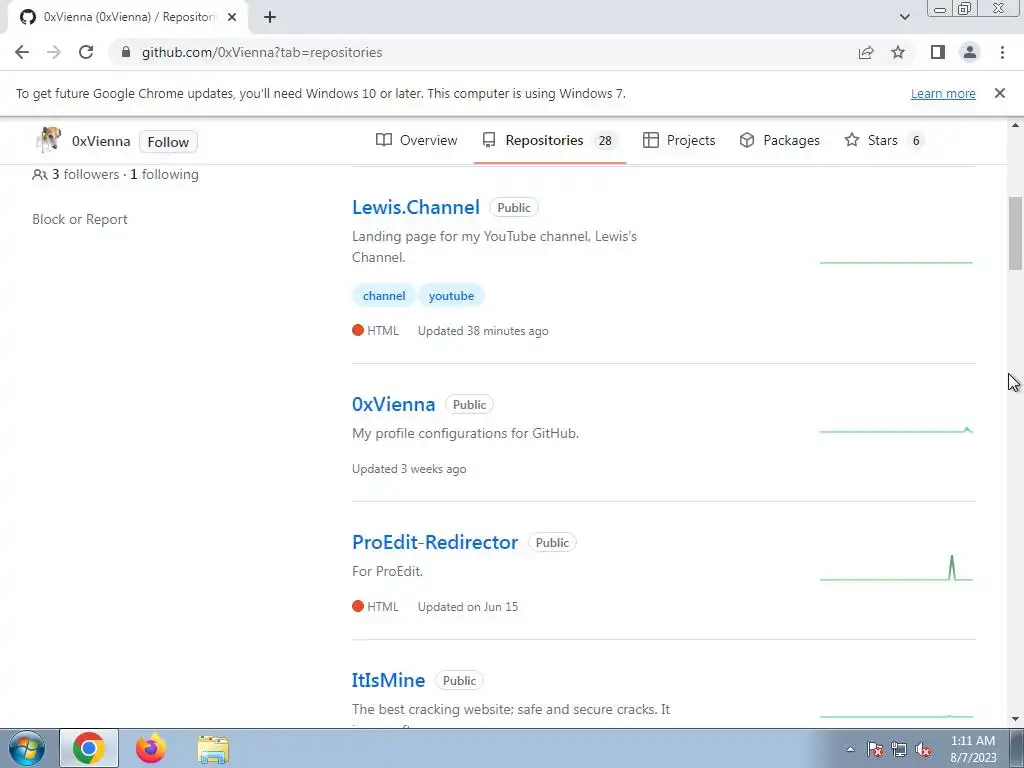Viewport: 1024px width, 768px height.
Task: Open the Windows Start menu
Action: coord(27,748)
